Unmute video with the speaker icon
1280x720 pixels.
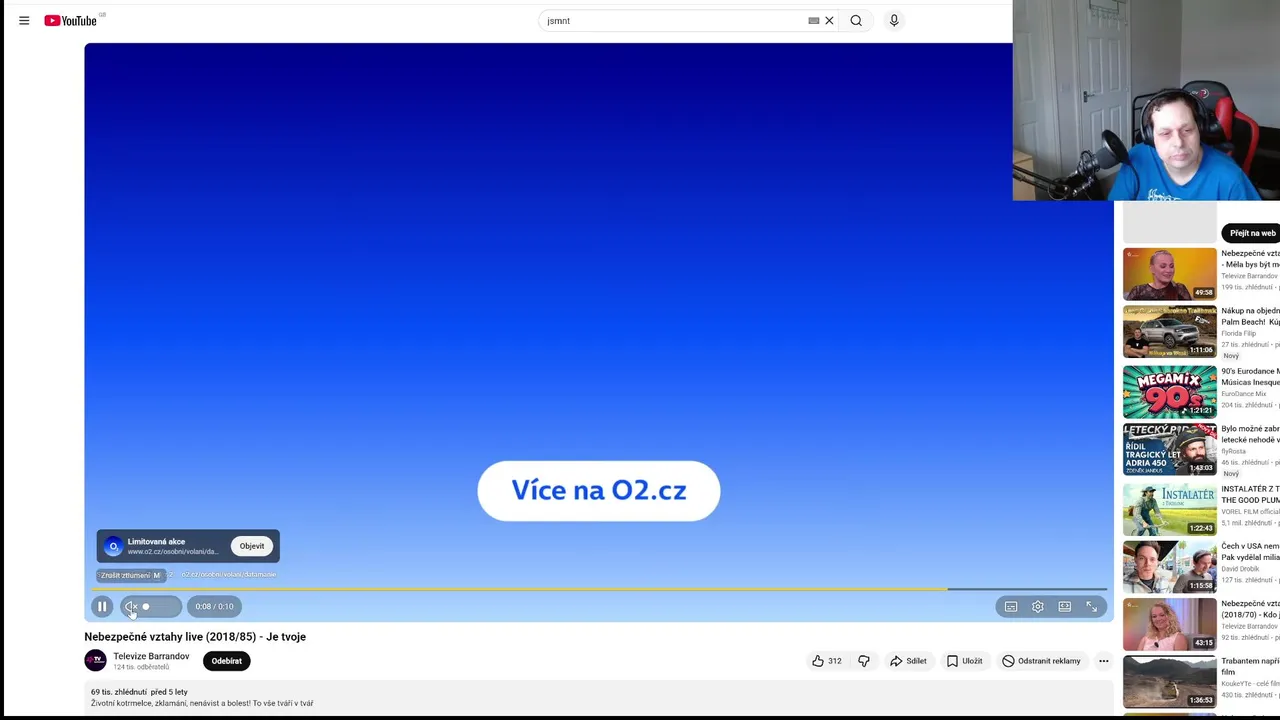coord(131,606)
